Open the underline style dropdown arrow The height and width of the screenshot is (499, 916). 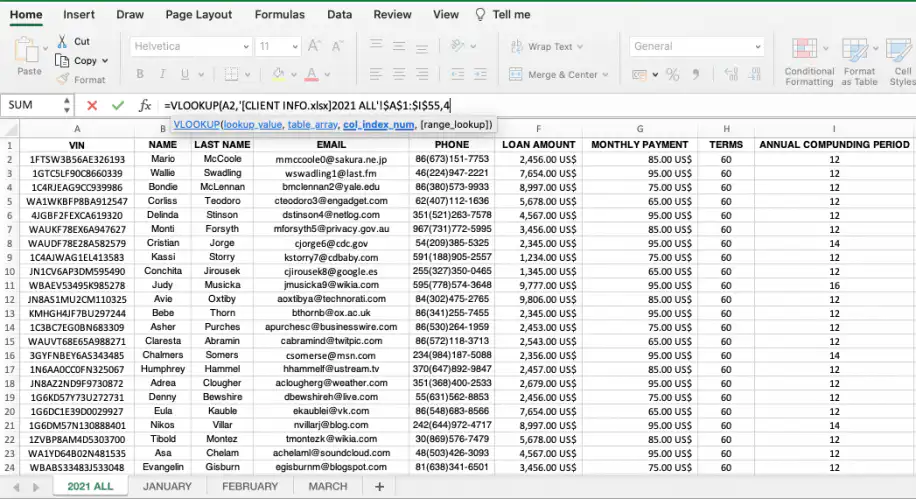coord(201,75)
